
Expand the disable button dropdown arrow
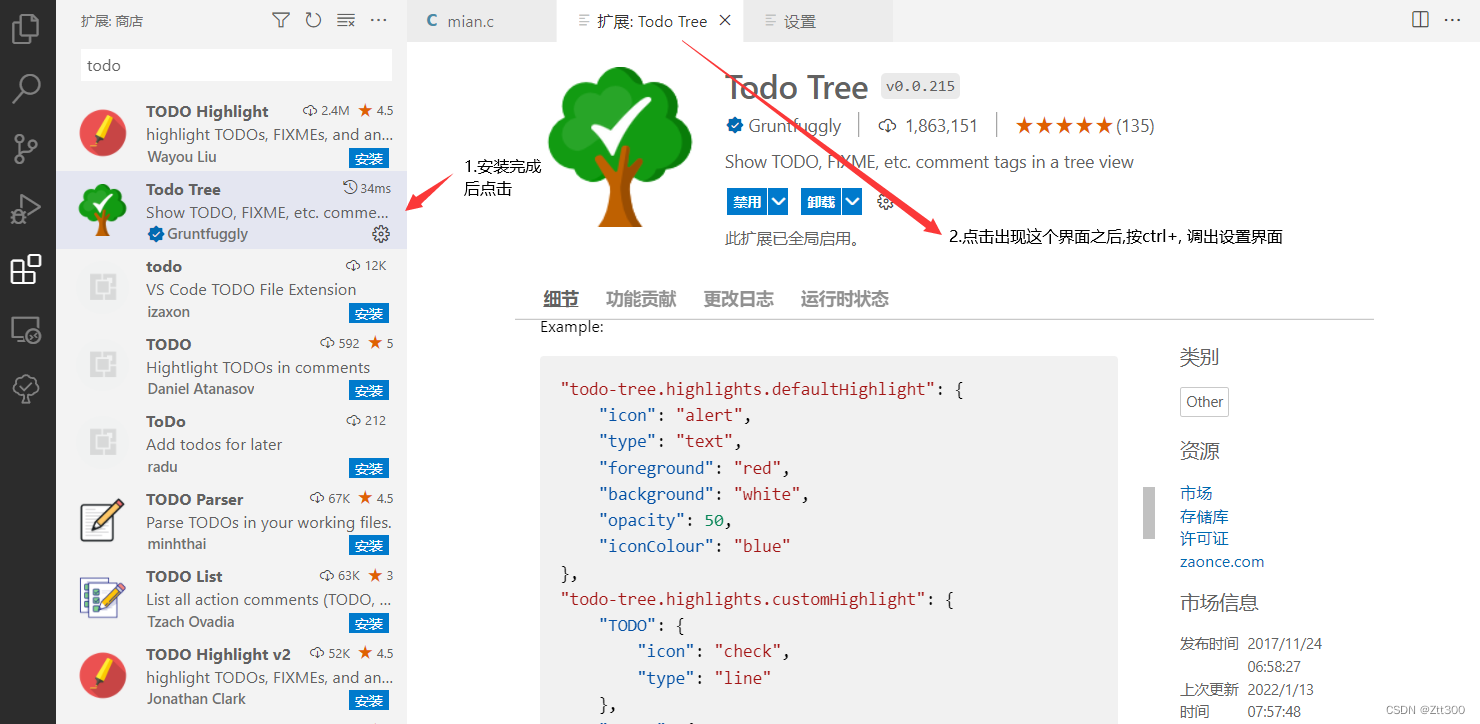(x=779, y=202)
